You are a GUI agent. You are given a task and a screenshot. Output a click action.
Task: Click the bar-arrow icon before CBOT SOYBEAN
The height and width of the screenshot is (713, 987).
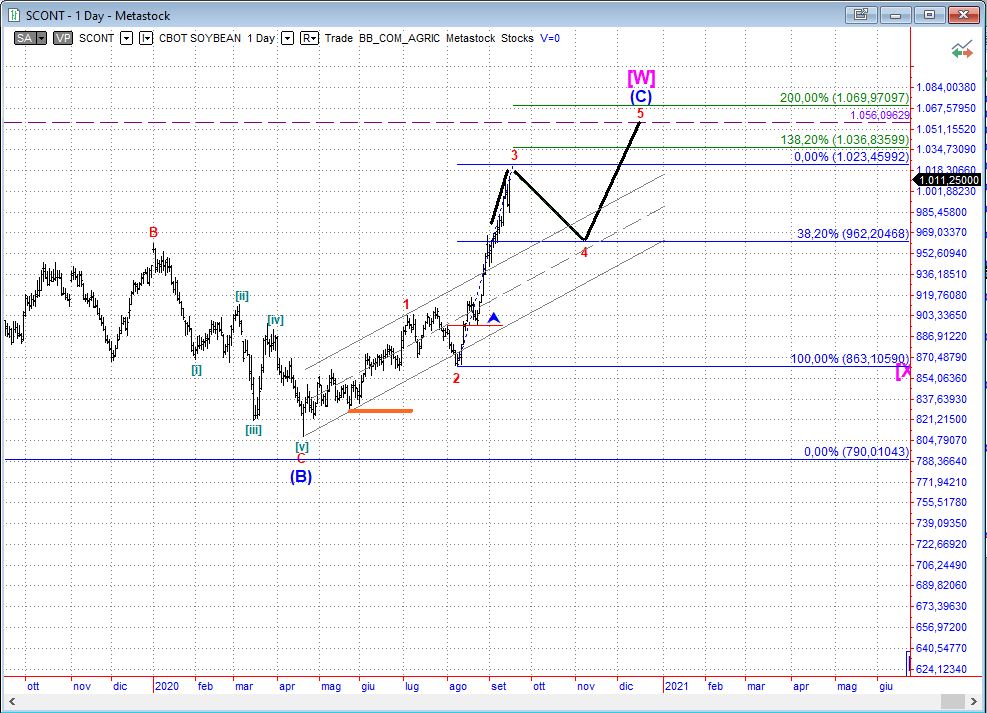coord(145,38)
